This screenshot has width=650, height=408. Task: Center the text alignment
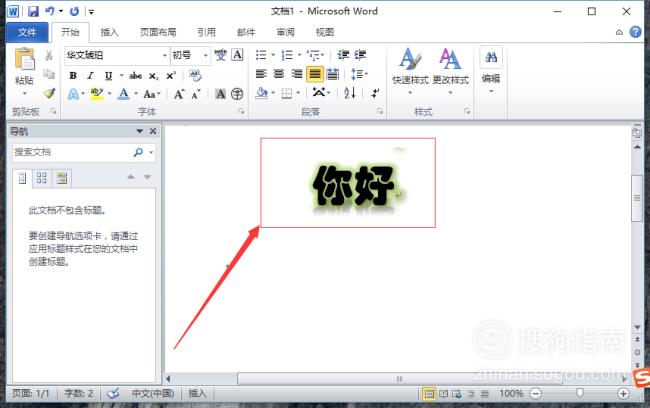279,74
